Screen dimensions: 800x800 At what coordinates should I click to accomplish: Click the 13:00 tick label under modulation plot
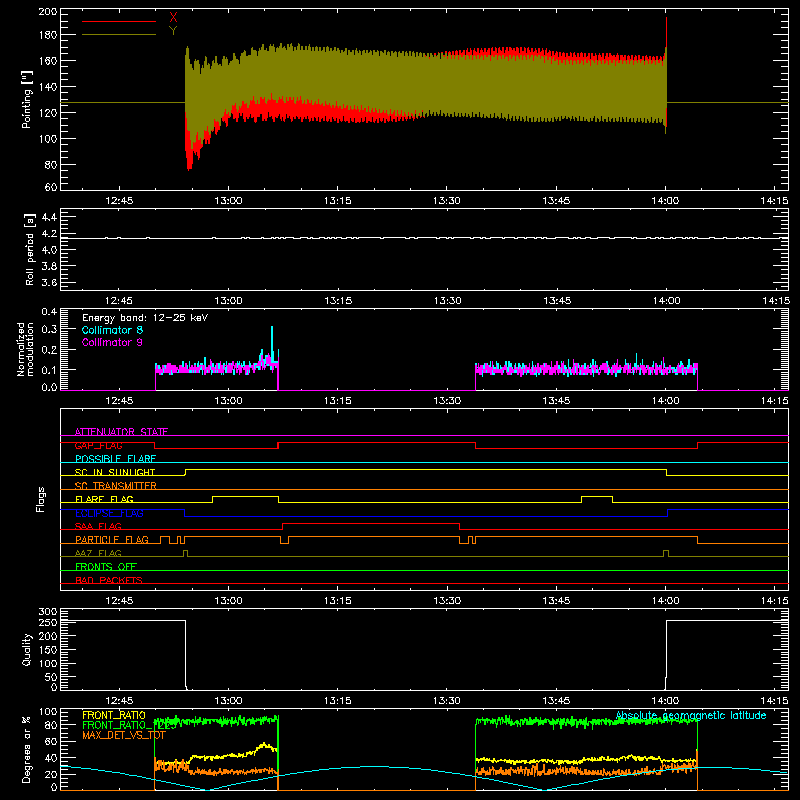coord(228,401)
